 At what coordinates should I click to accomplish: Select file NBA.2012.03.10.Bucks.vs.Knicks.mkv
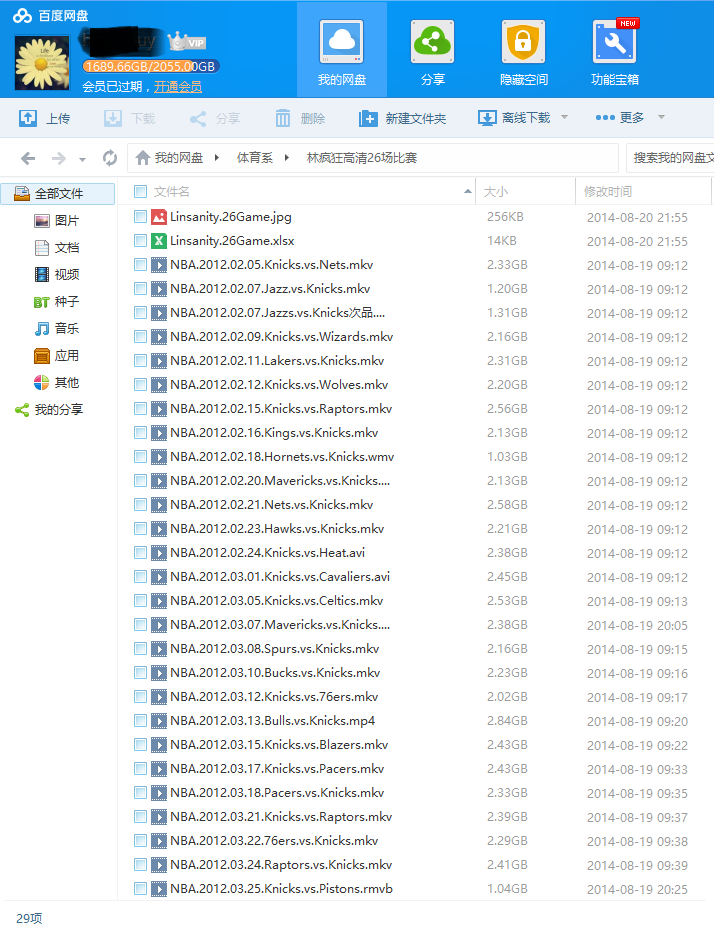[x=275, y=672]
